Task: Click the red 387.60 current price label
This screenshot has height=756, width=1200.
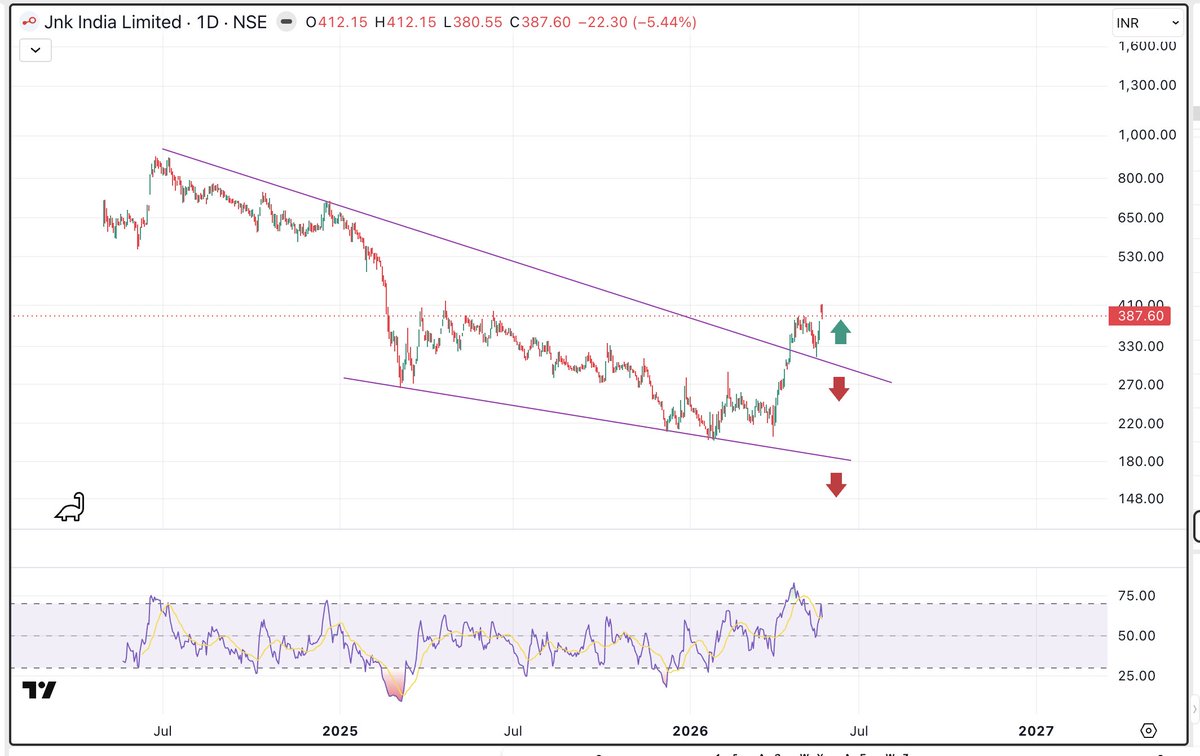Action: tap(1140, 316)
